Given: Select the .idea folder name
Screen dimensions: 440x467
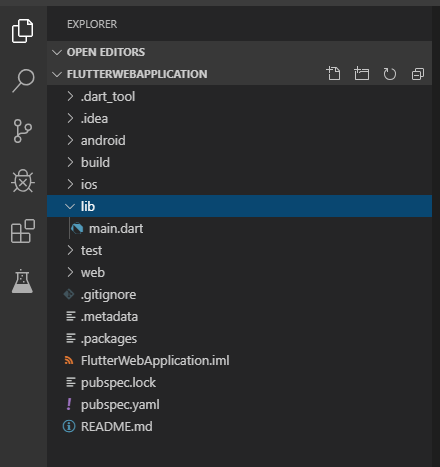Looking at the screenshot, I should pos(94,119).
